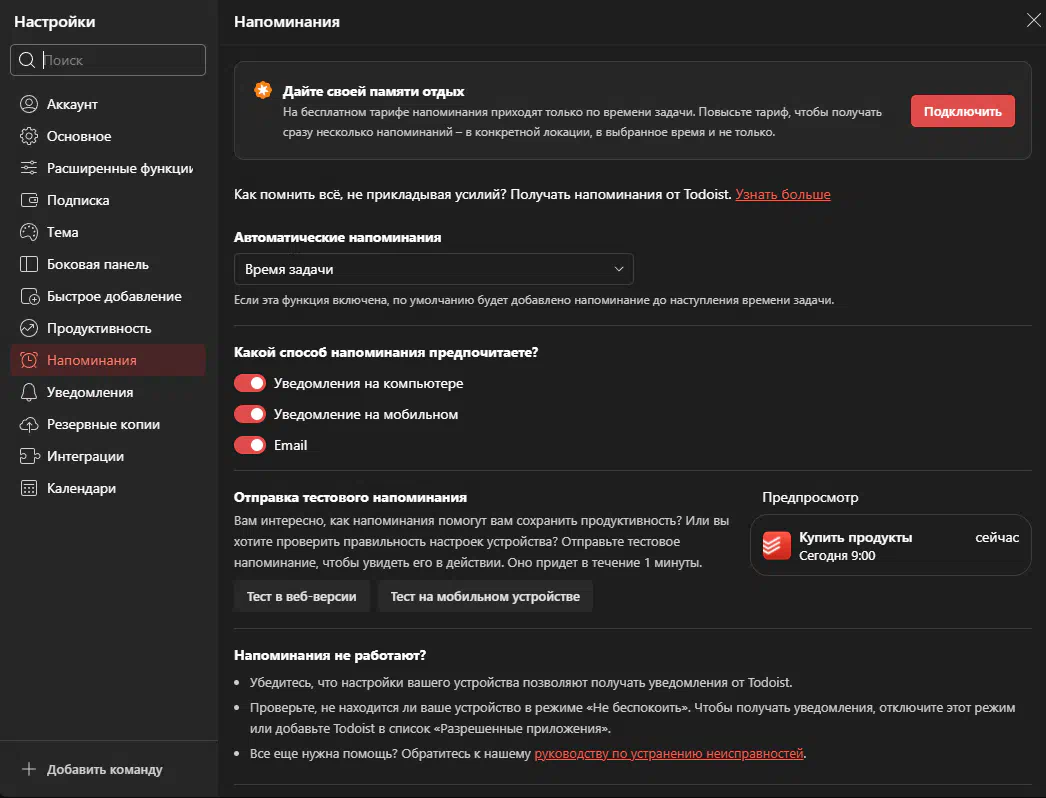Open the Автоматические напоминания dropdown
Screen dimensions: 1046x798
[434, 269]
